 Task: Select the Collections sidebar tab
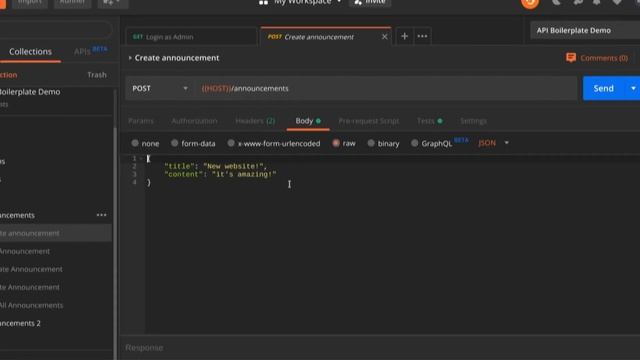(x=30, y=52)
